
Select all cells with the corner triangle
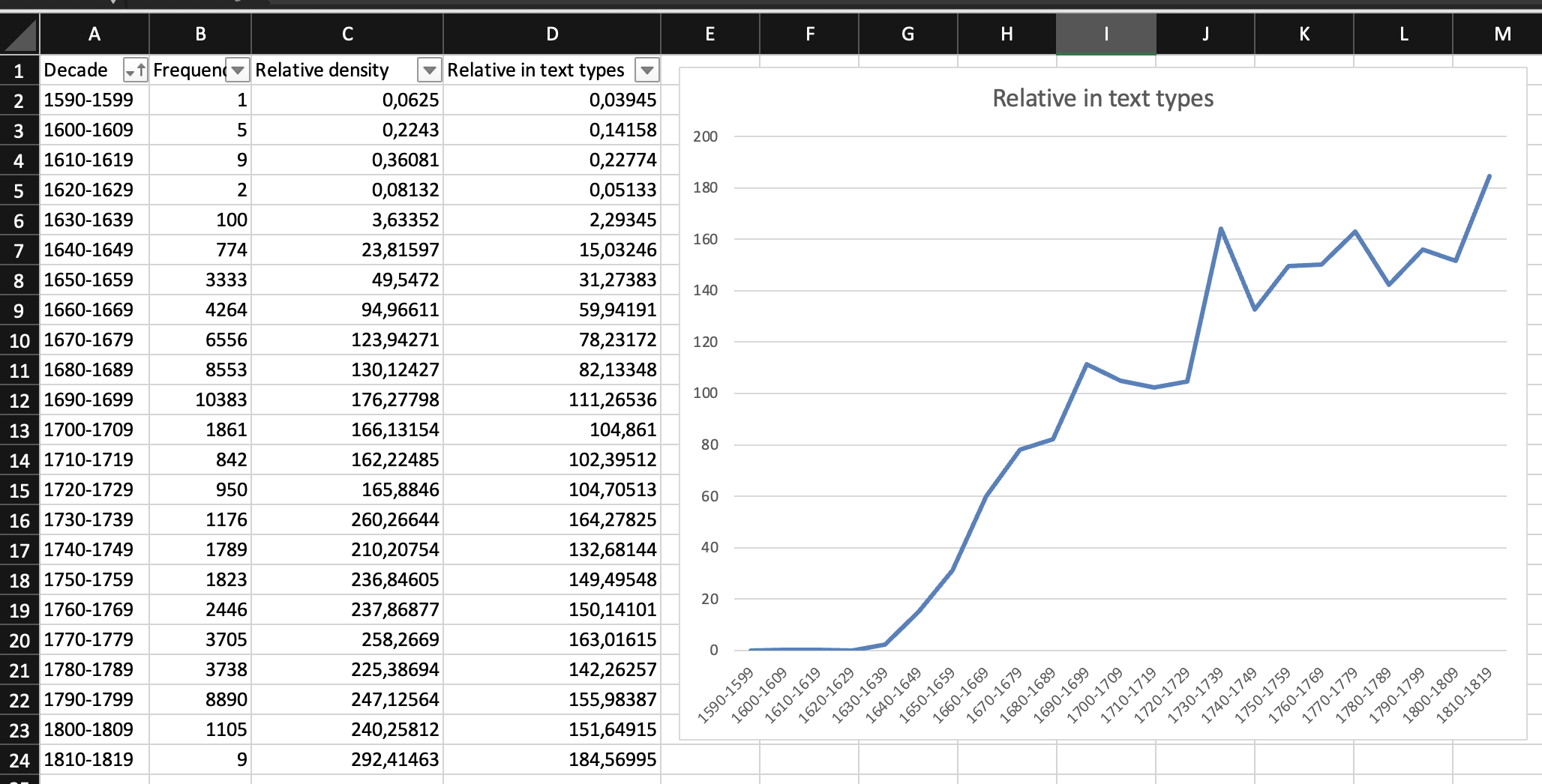(19, 35)
